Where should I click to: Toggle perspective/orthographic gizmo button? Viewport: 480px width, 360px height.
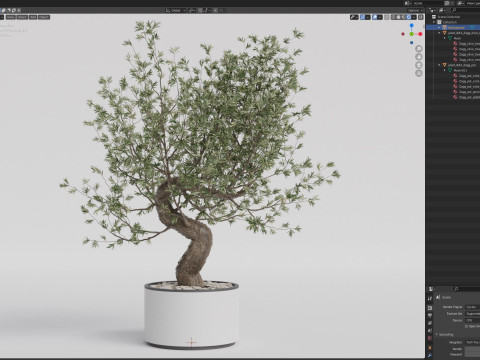point(419,73)
